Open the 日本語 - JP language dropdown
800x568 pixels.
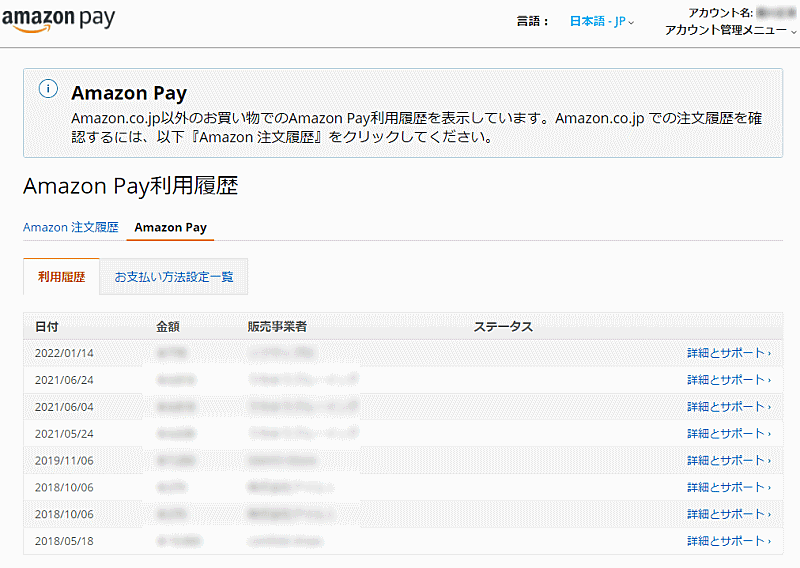[x=602, y=21]
